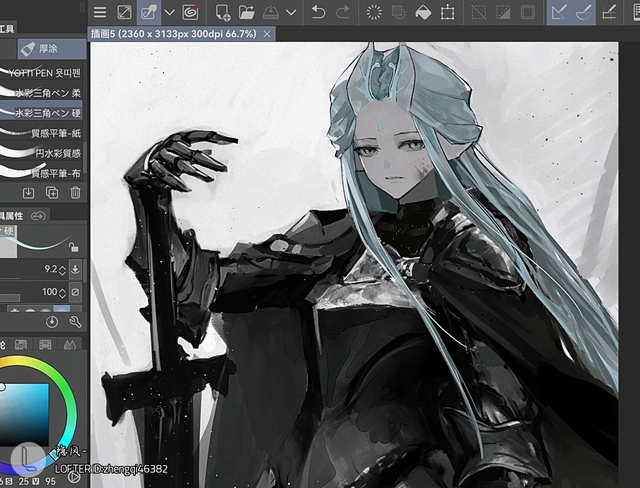
Task: Adjust brush size stepper showing 9.2
Action: tap(62, 269)
